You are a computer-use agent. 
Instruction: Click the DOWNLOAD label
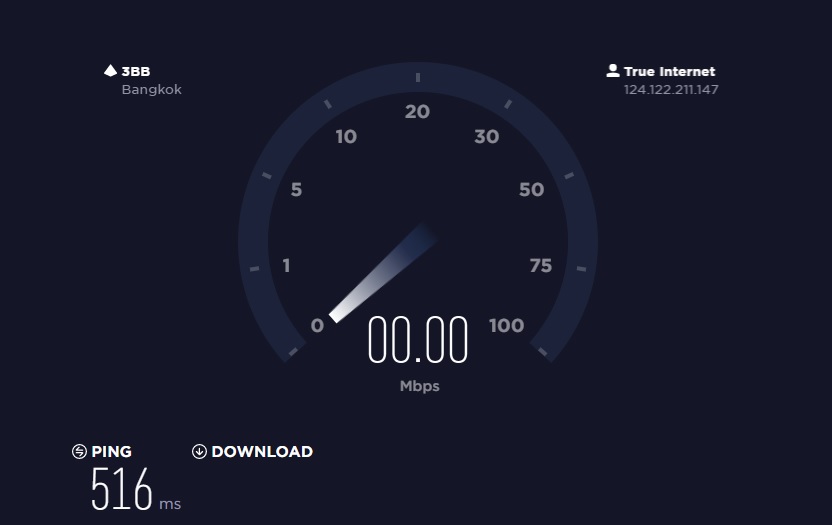(x=262, y=451)
